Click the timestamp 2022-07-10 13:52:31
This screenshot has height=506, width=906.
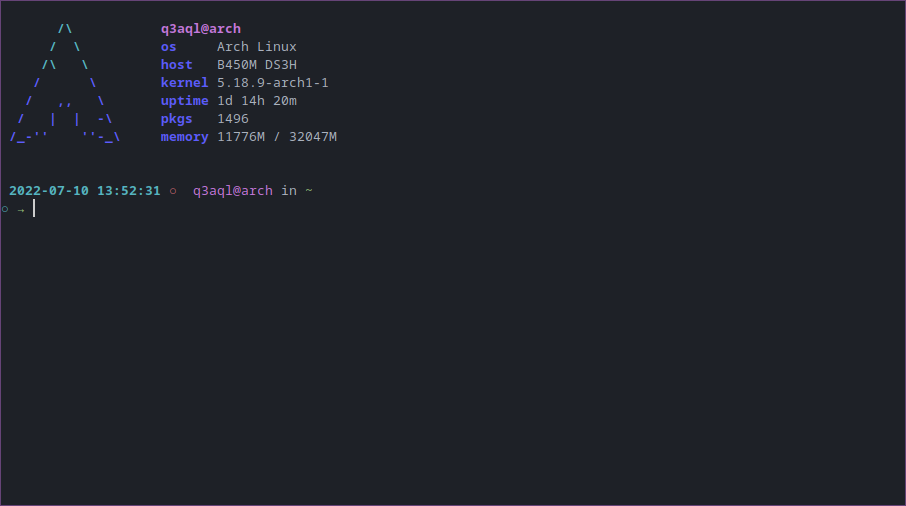84,191
